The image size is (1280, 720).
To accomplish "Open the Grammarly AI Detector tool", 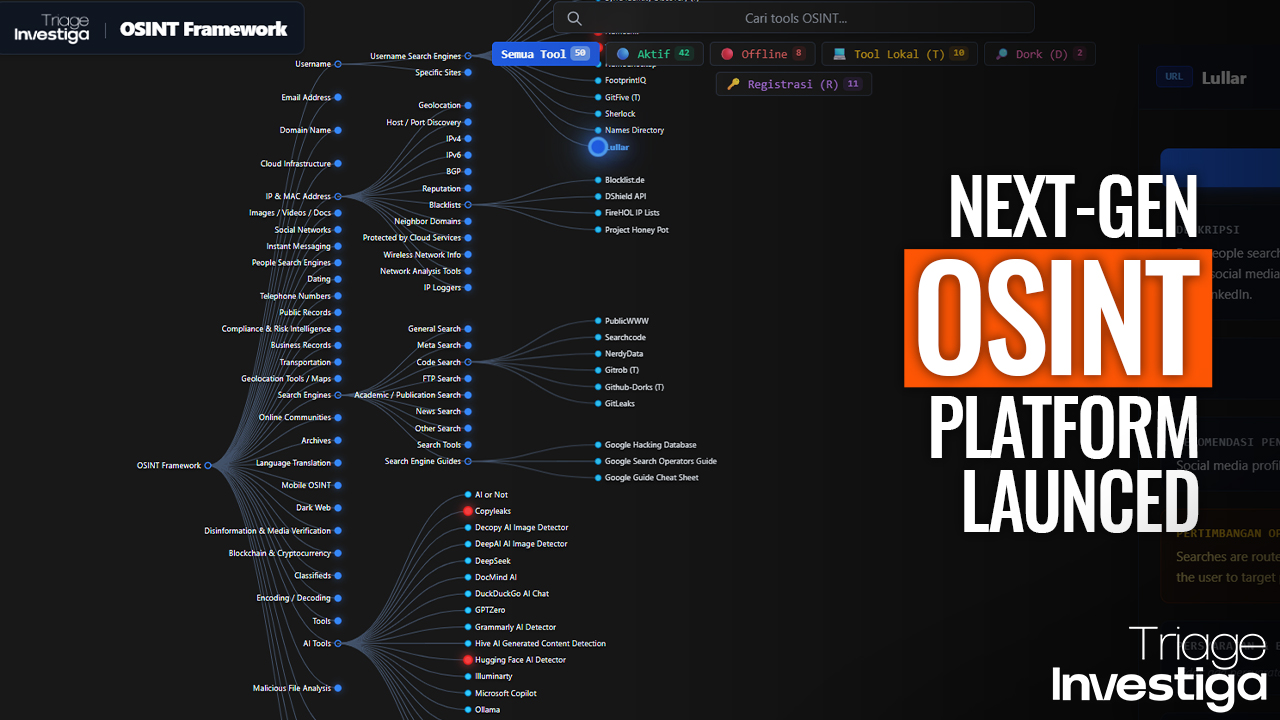I will click(x=515, y=627).
